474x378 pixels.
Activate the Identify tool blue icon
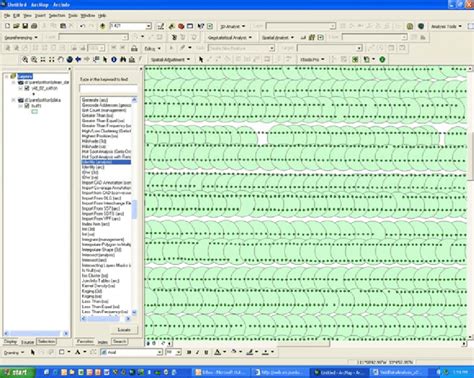pos(114,60)
